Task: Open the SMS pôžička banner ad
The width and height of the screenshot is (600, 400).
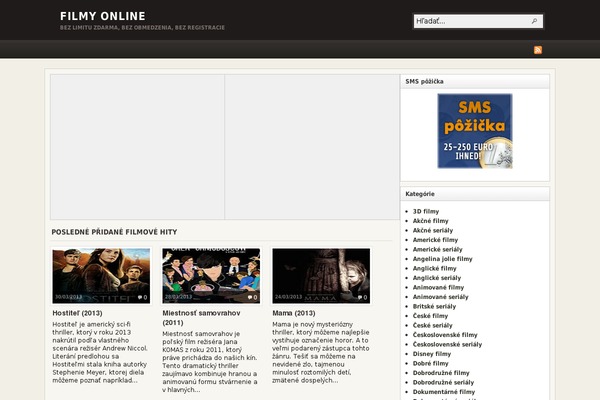Action: (x=475, y=131)
